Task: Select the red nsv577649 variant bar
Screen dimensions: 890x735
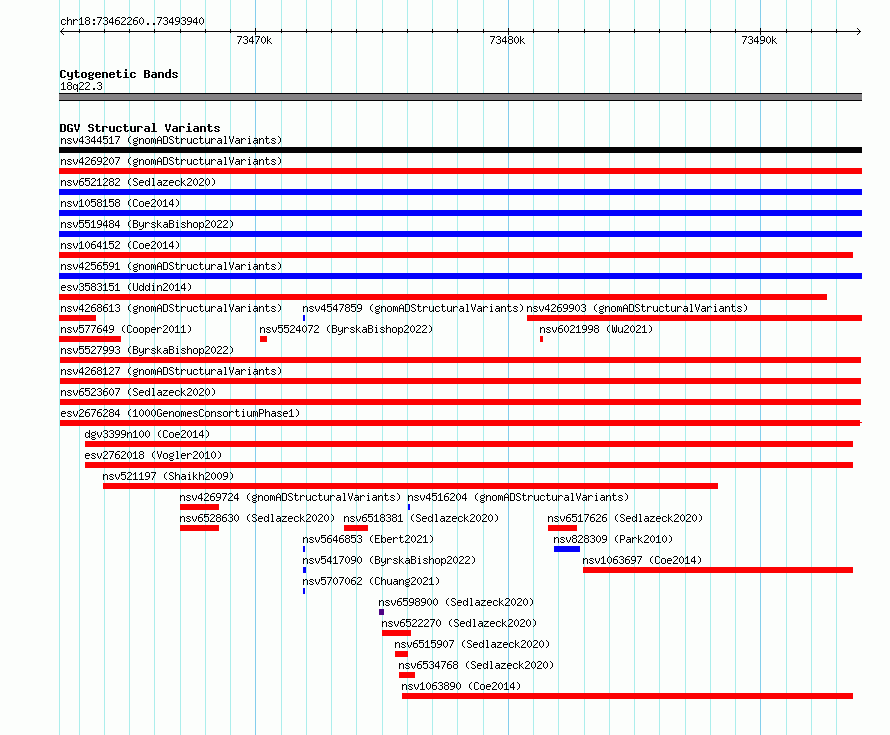Action: [x=90, y=339]
